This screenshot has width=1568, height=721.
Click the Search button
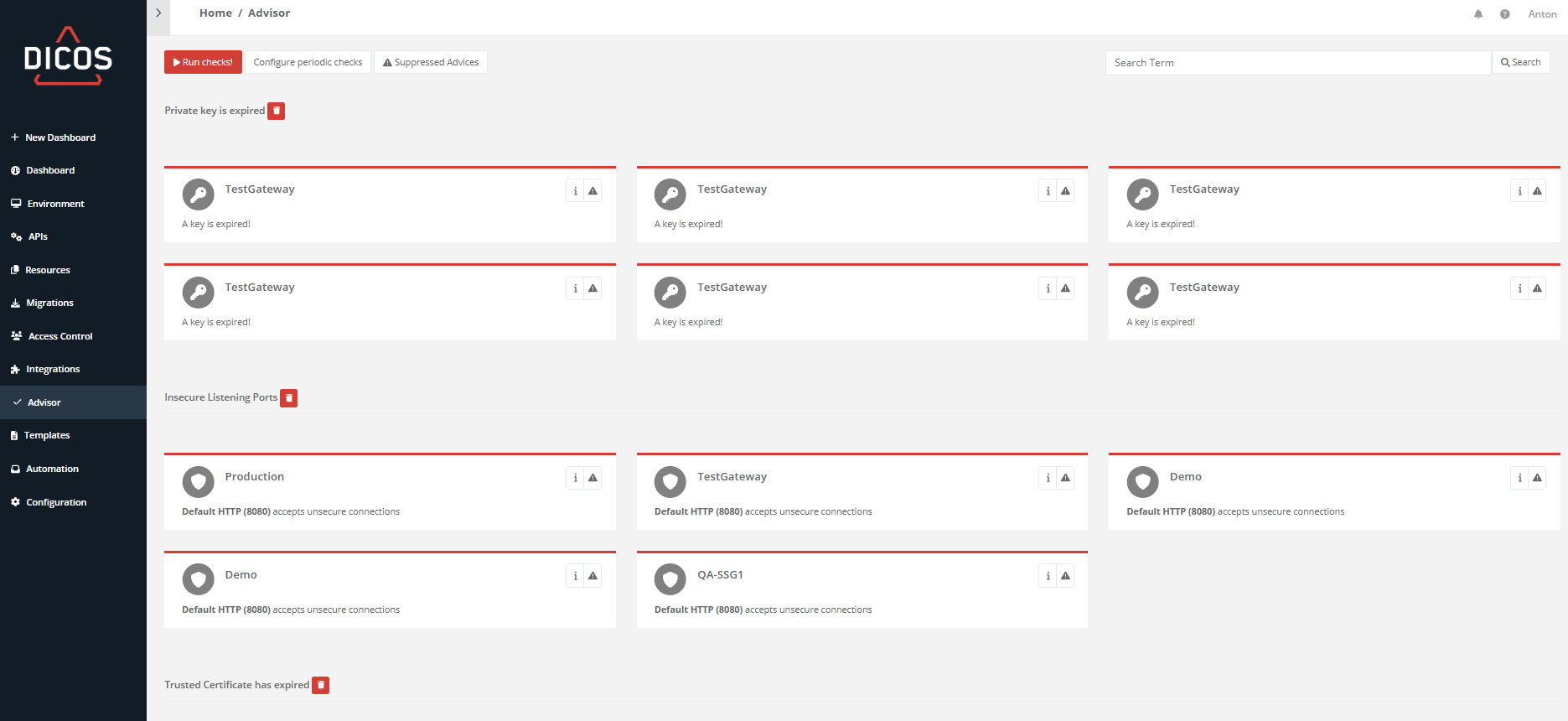coord(1520,62)
